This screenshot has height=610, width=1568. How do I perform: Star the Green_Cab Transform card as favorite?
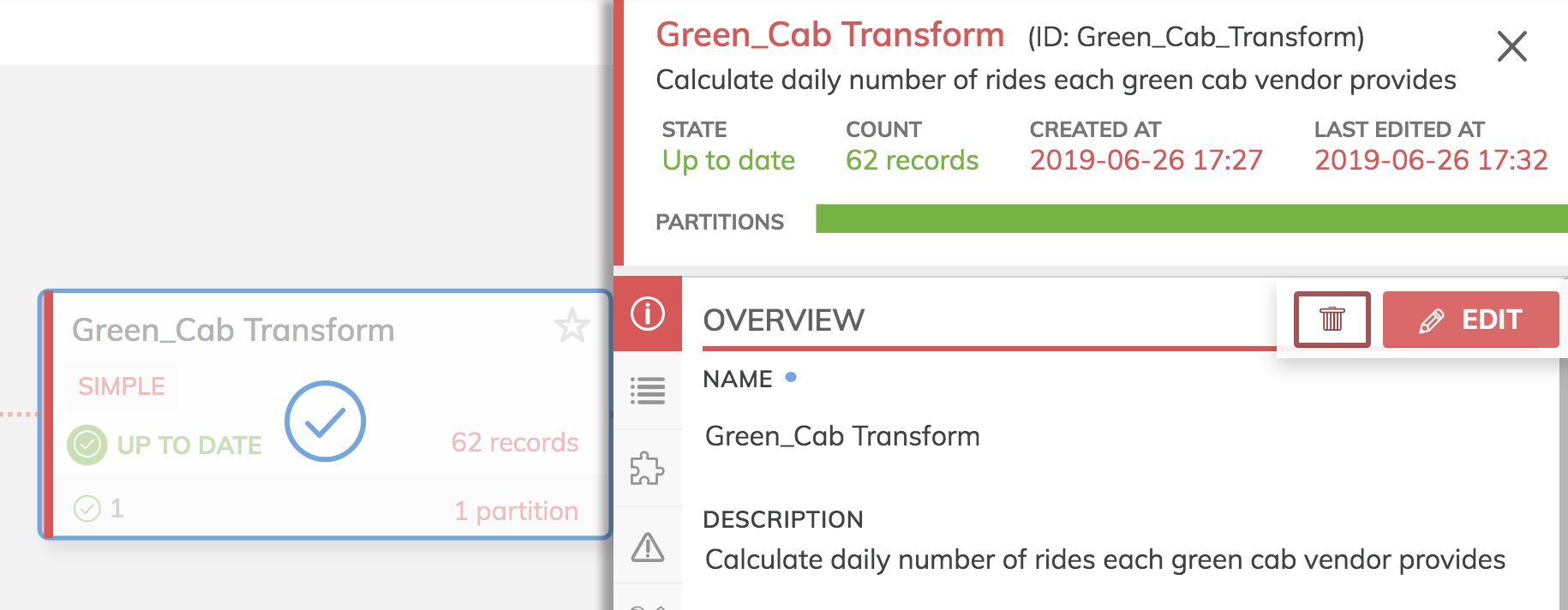(x=572, y=326)
